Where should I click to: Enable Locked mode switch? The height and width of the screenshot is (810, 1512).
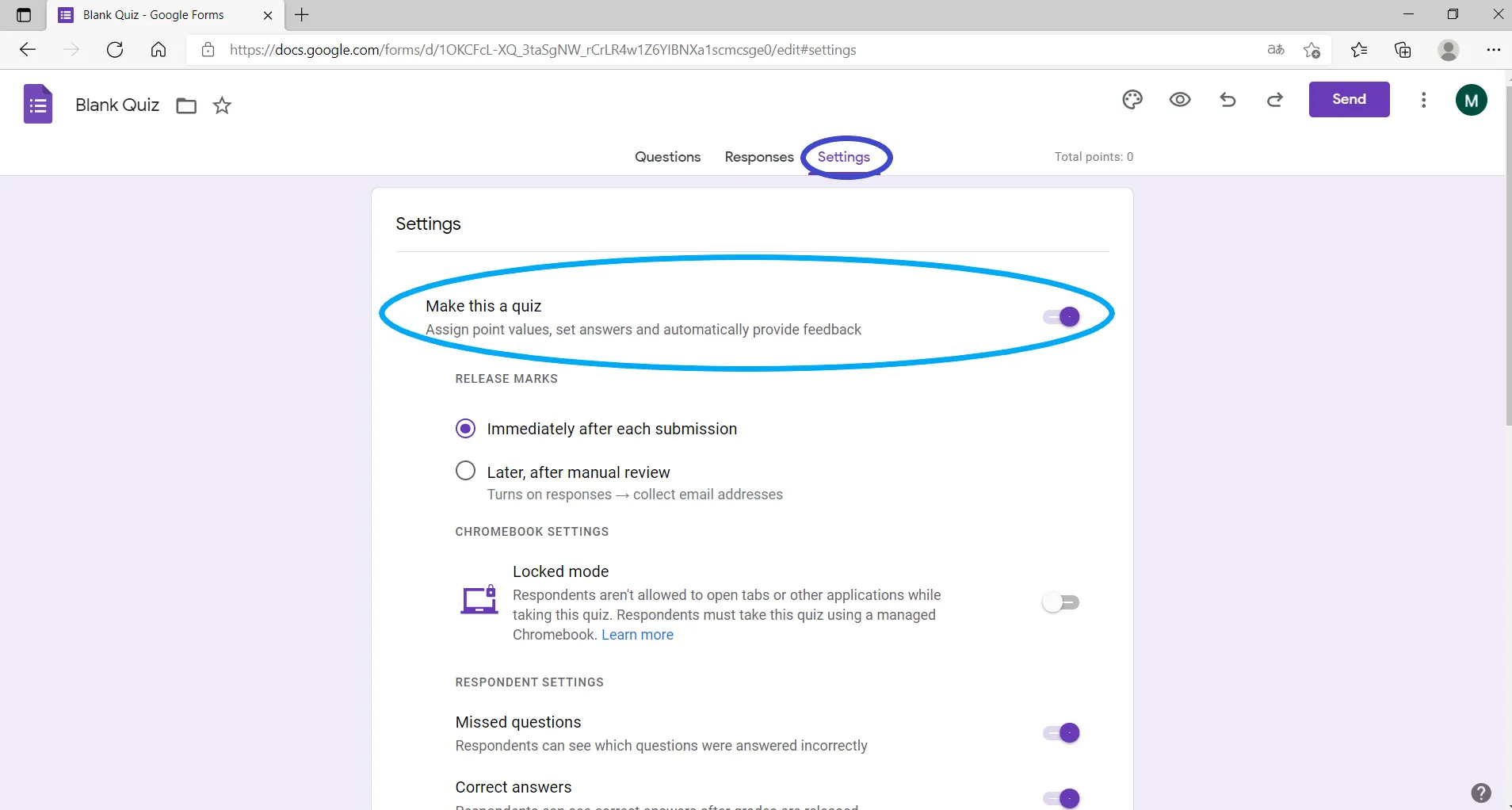point(1061,602)
